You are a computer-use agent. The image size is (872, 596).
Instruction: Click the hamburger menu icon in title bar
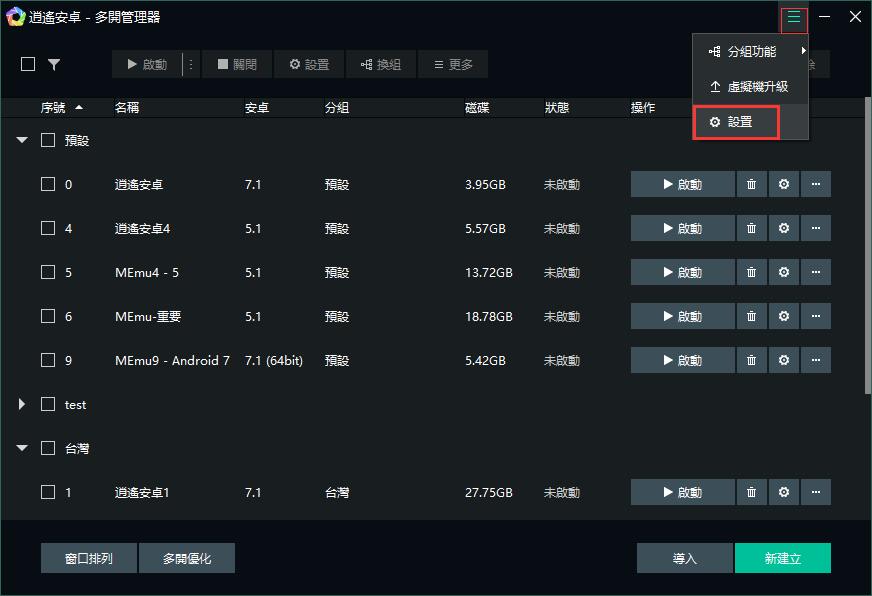(793, 17)
